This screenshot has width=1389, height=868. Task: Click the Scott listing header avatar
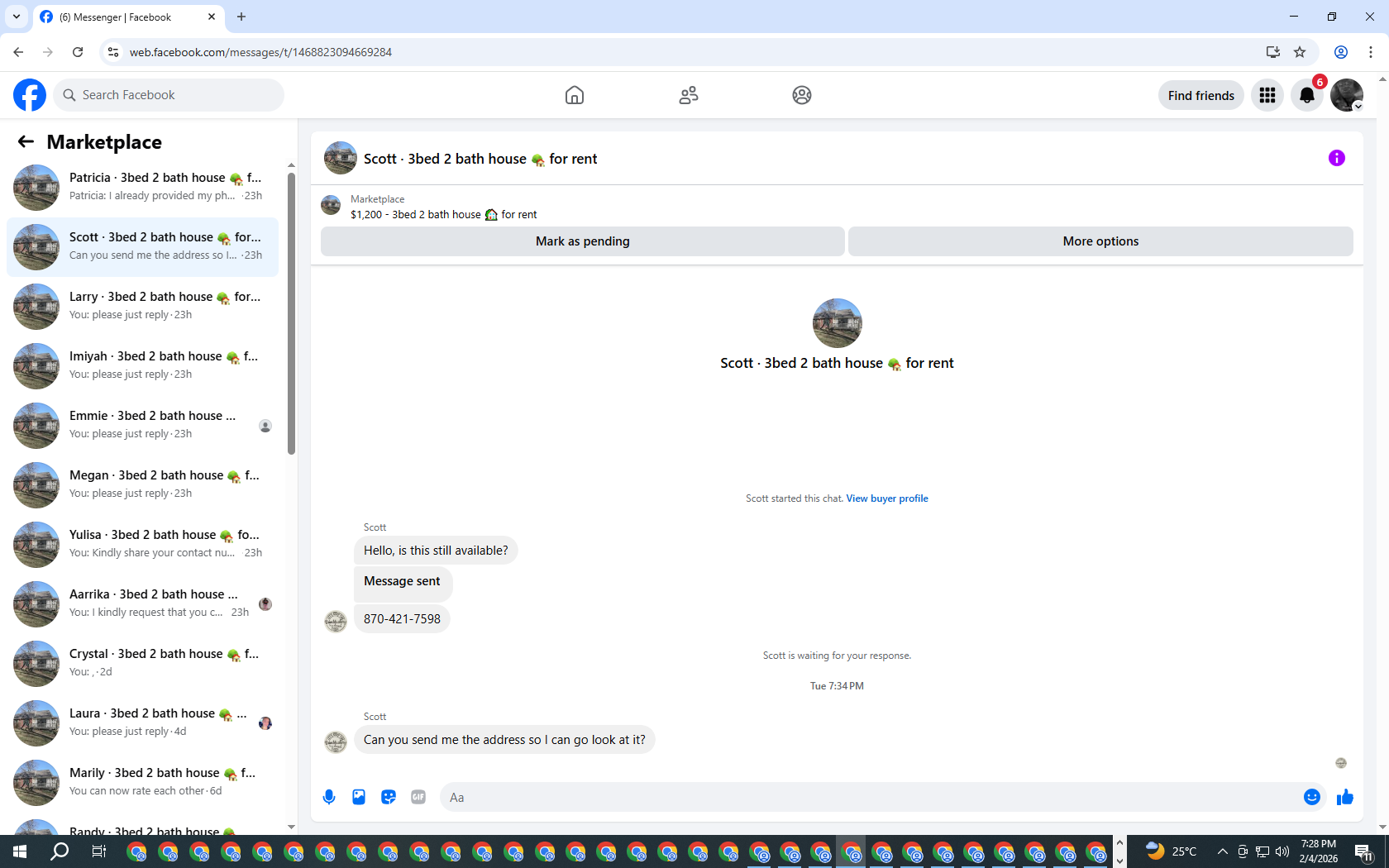[341, 158]
